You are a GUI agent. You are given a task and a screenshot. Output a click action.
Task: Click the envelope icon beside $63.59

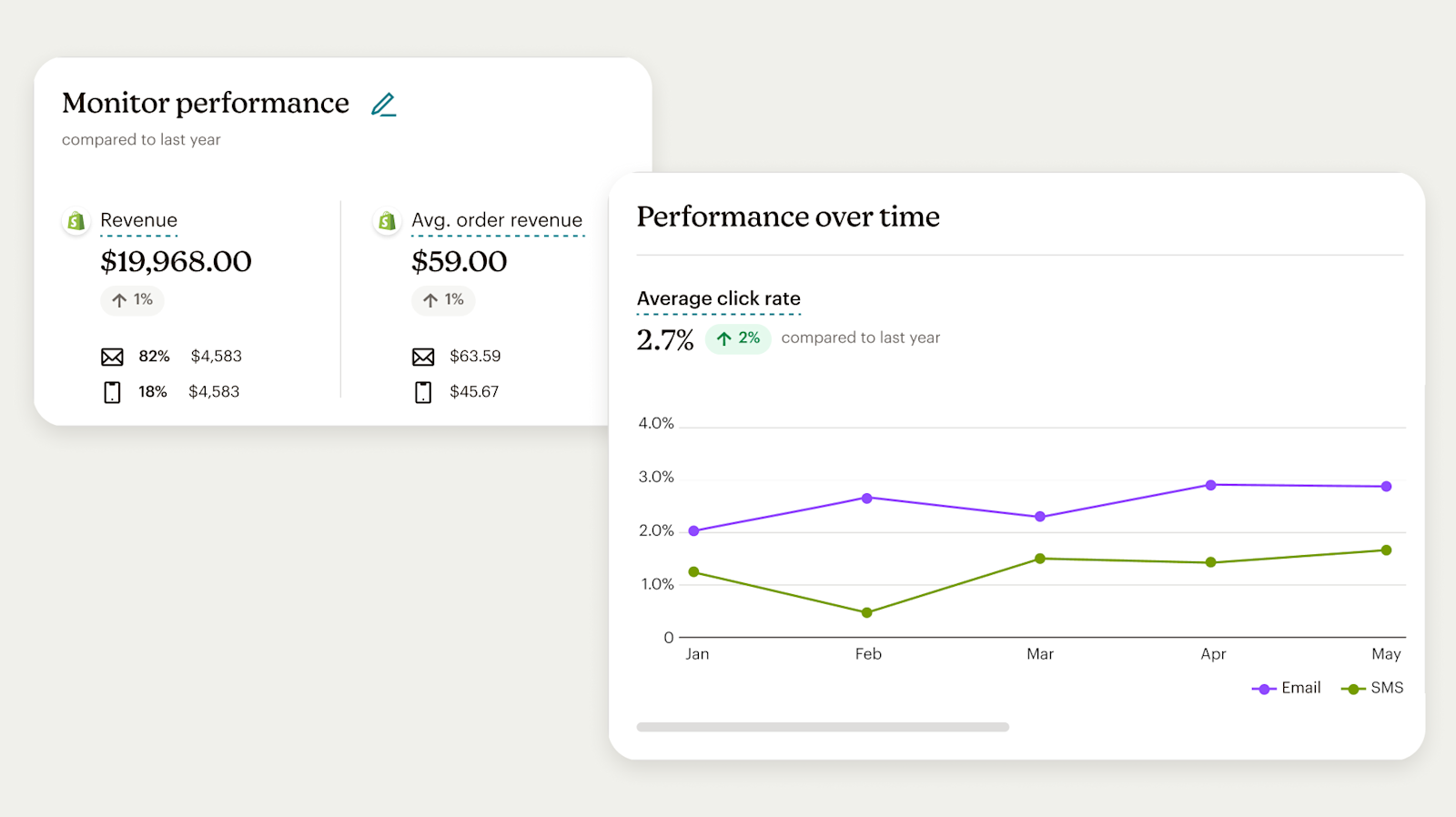(423, 357)
